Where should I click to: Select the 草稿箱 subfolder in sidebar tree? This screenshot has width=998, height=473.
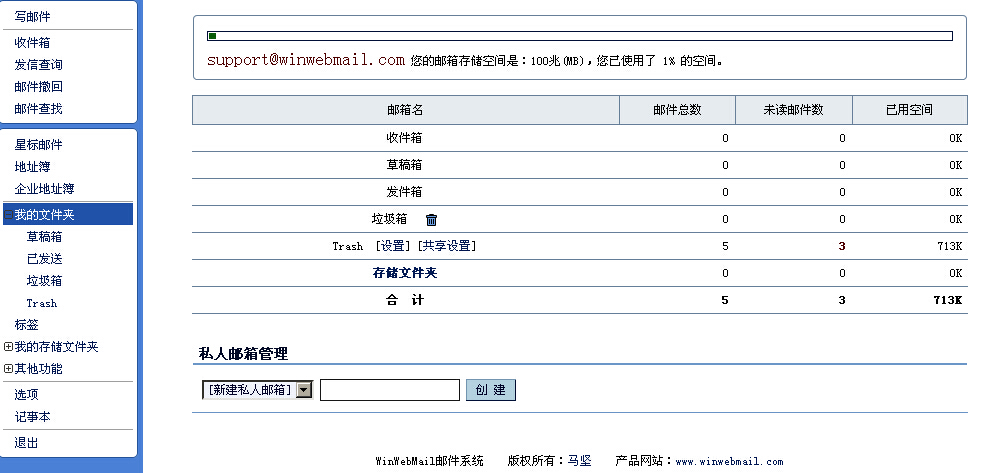click(44, 237)
